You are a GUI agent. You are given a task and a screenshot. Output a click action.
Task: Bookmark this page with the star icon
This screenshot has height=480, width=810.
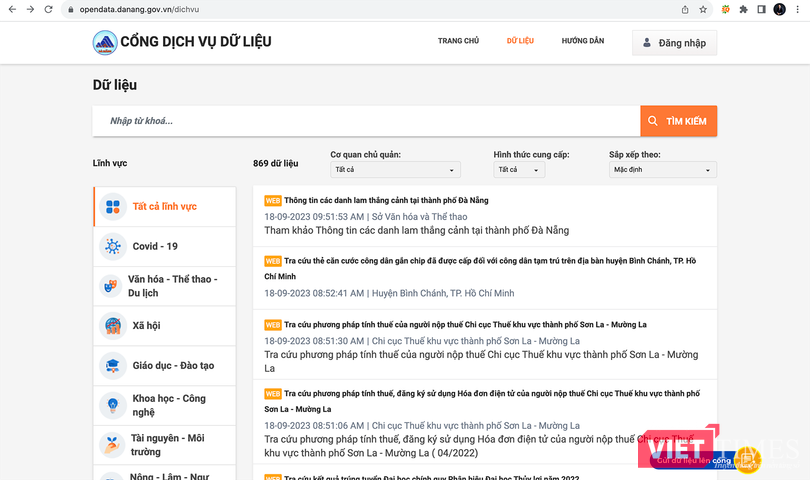(x=703, y=9)
